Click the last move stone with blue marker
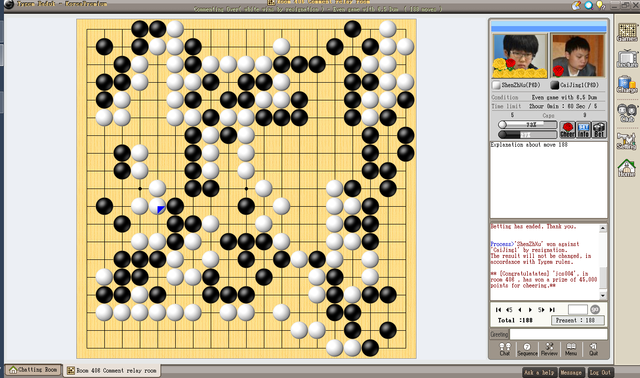640x378 pixels. click(158, 206)
